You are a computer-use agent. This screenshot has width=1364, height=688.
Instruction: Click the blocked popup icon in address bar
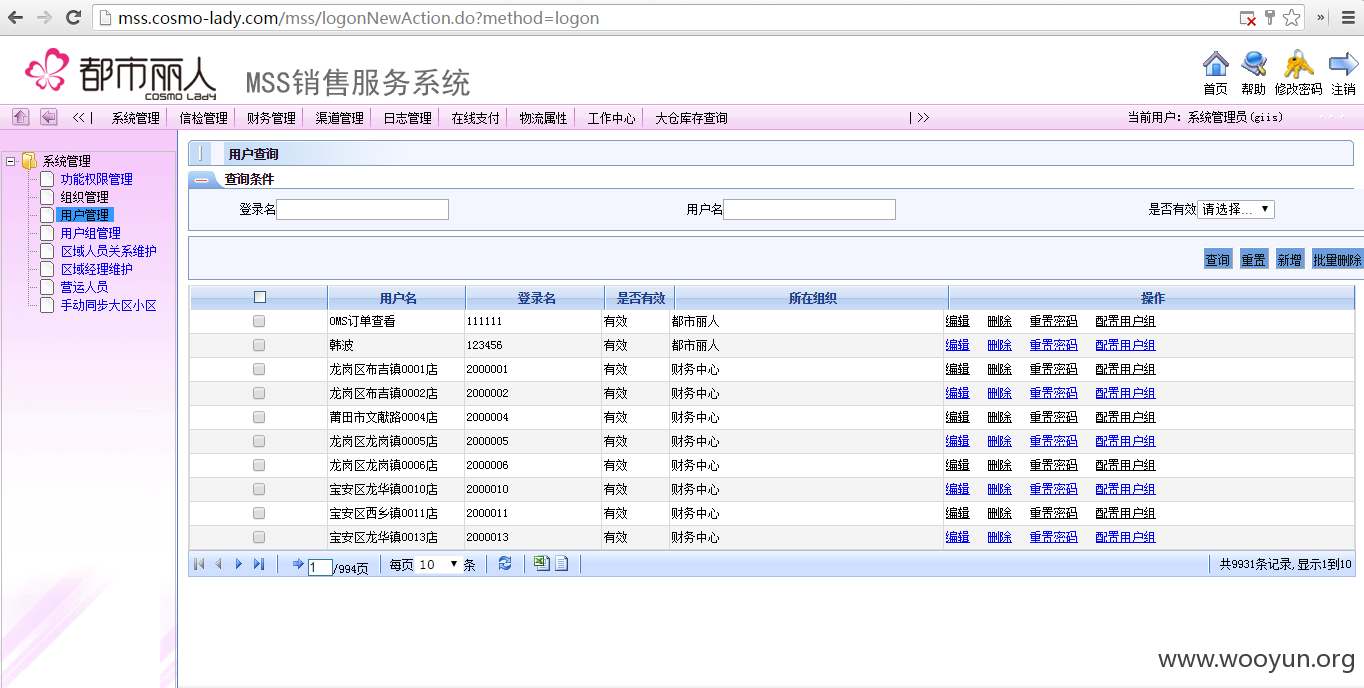[x=1247, y=18]
